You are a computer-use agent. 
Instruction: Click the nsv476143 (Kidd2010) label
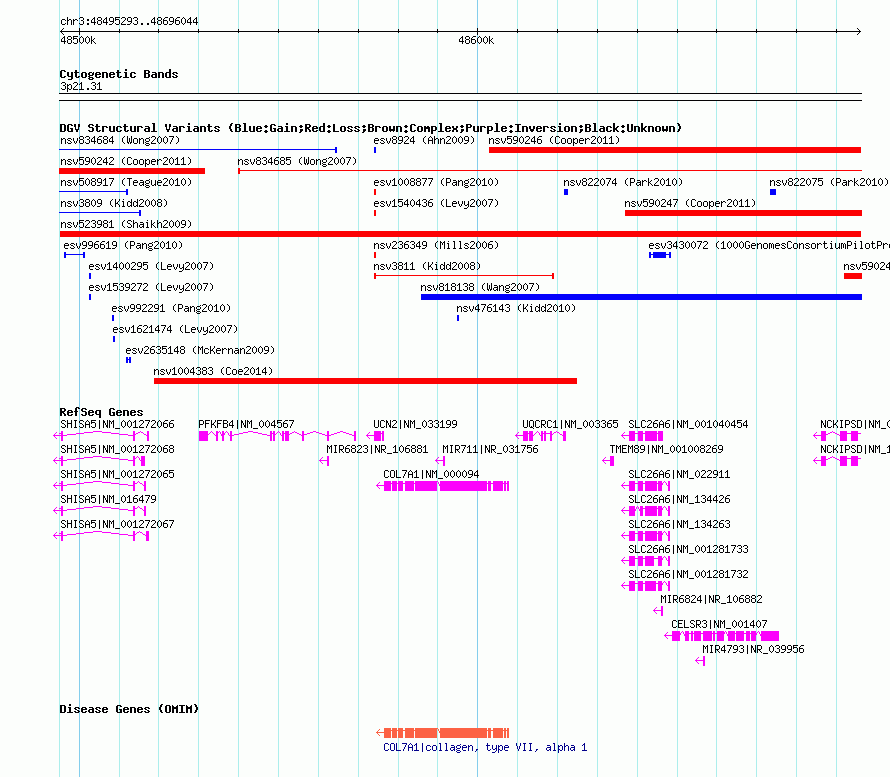coord(516,308)
